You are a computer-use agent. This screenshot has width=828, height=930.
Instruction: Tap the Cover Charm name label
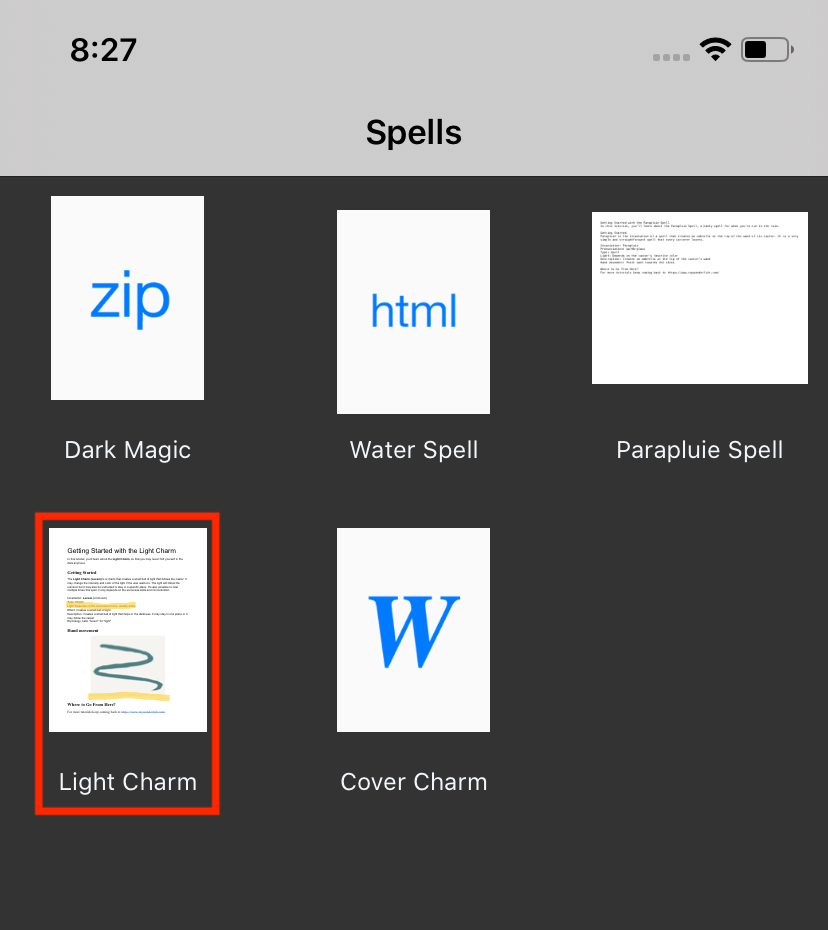413,782
